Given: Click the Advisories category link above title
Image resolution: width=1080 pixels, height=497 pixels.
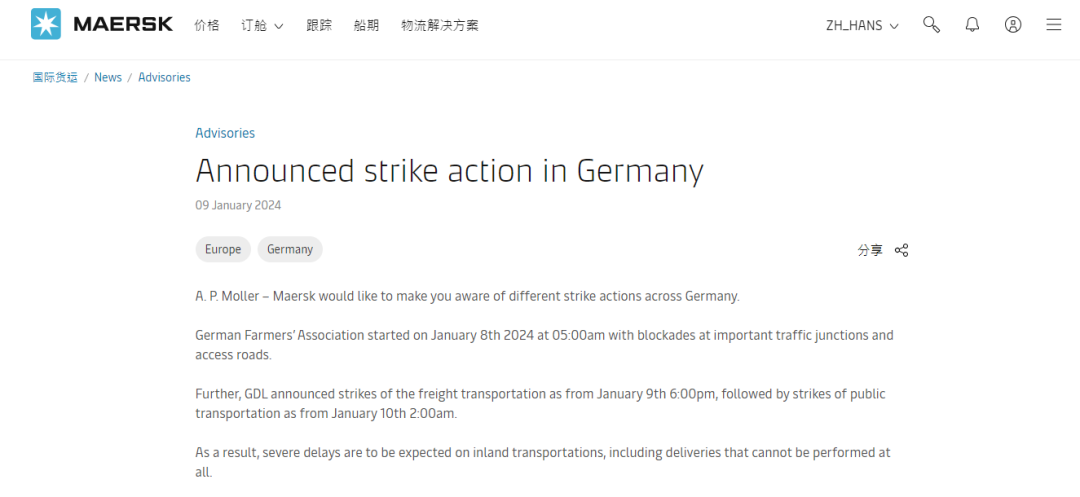Looking at the screenshot, I should pyautogui.click(x=225, y=133).
